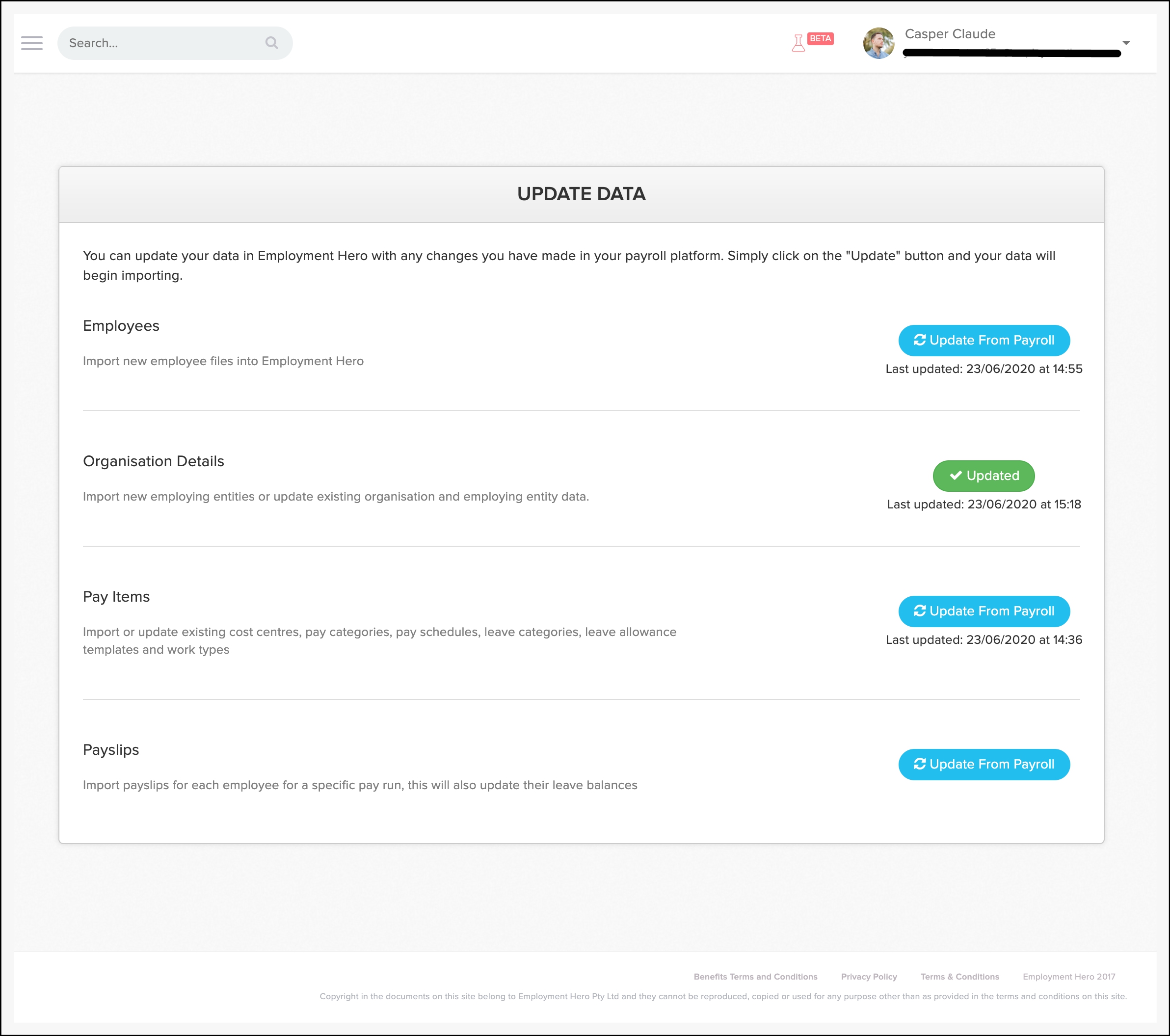Open the Privacy Policy link
The height and width of the screenshot is (1036, 1170).
click(x=868, y=977)
